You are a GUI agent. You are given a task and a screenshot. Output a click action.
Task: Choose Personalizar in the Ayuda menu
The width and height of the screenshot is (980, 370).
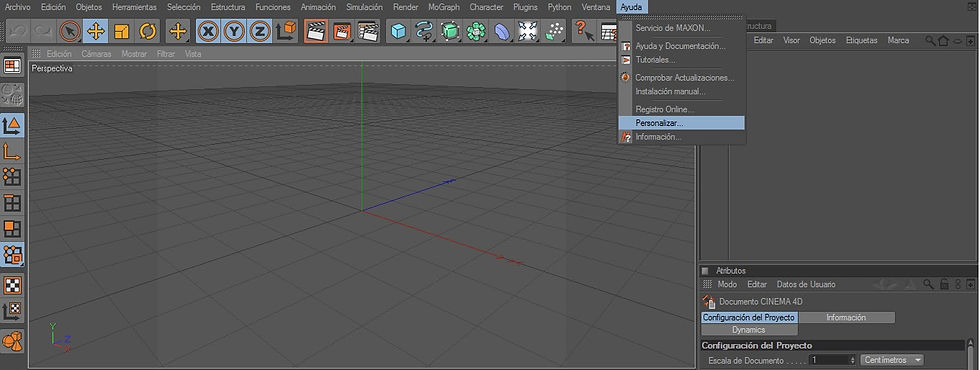pos(681,123)
